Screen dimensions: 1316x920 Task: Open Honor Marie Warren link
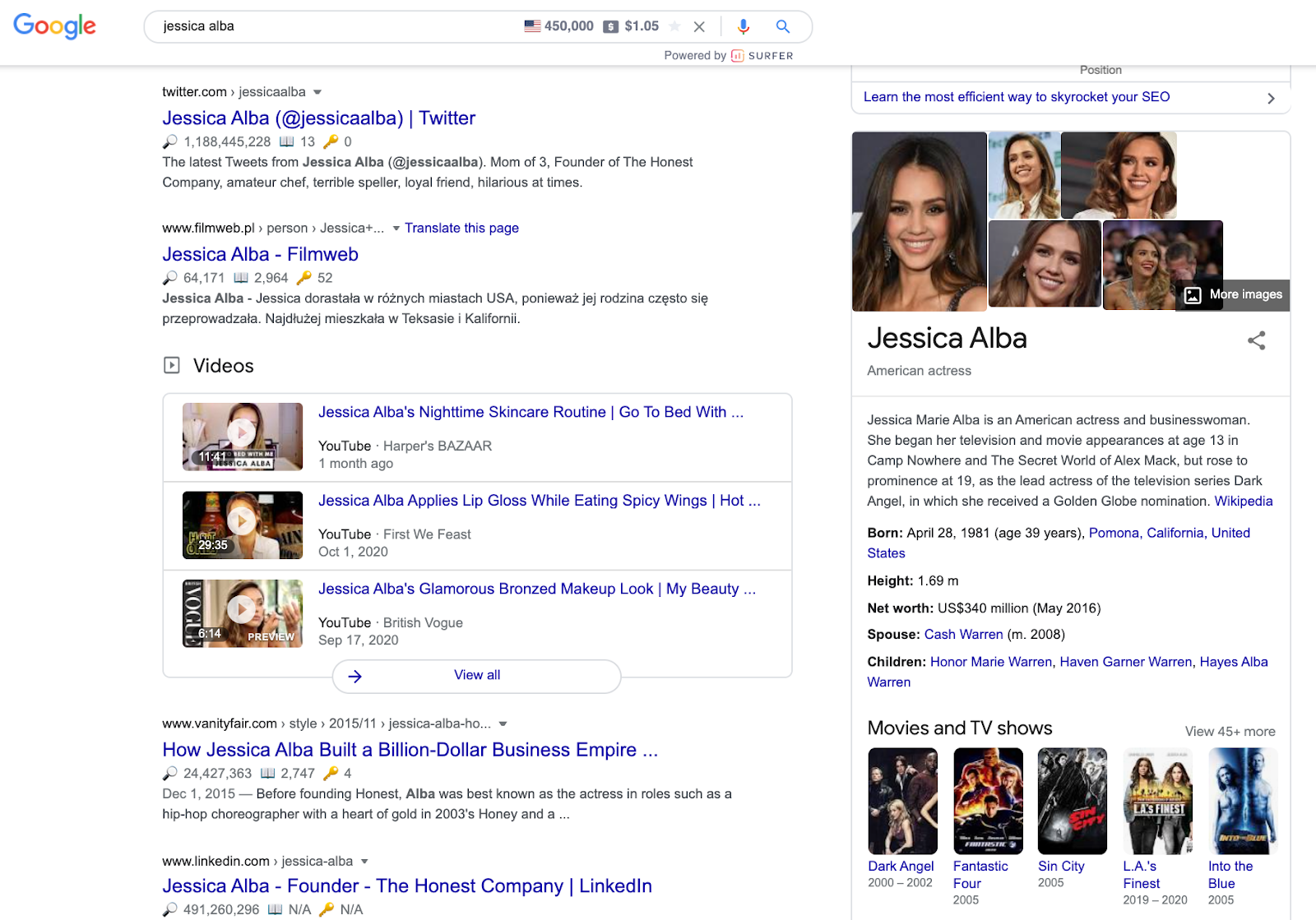(991, 662)
